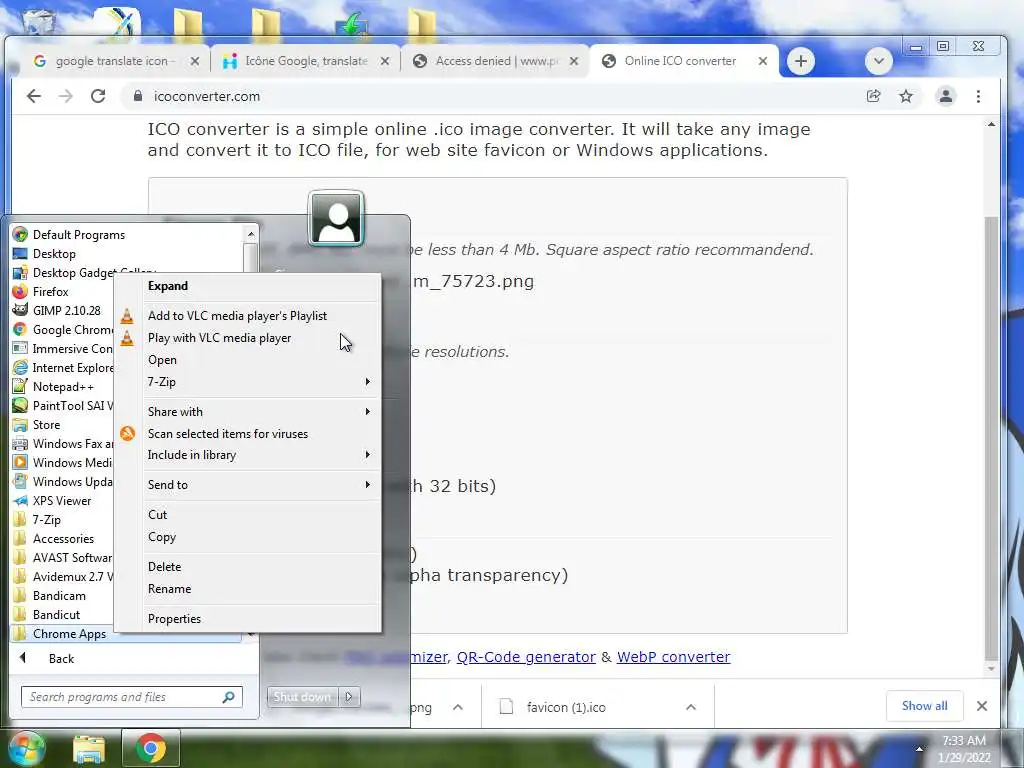Close the Icône Google translate tab
The height and width of the screenshot is (768, 1024).
(x=385, y=61)
